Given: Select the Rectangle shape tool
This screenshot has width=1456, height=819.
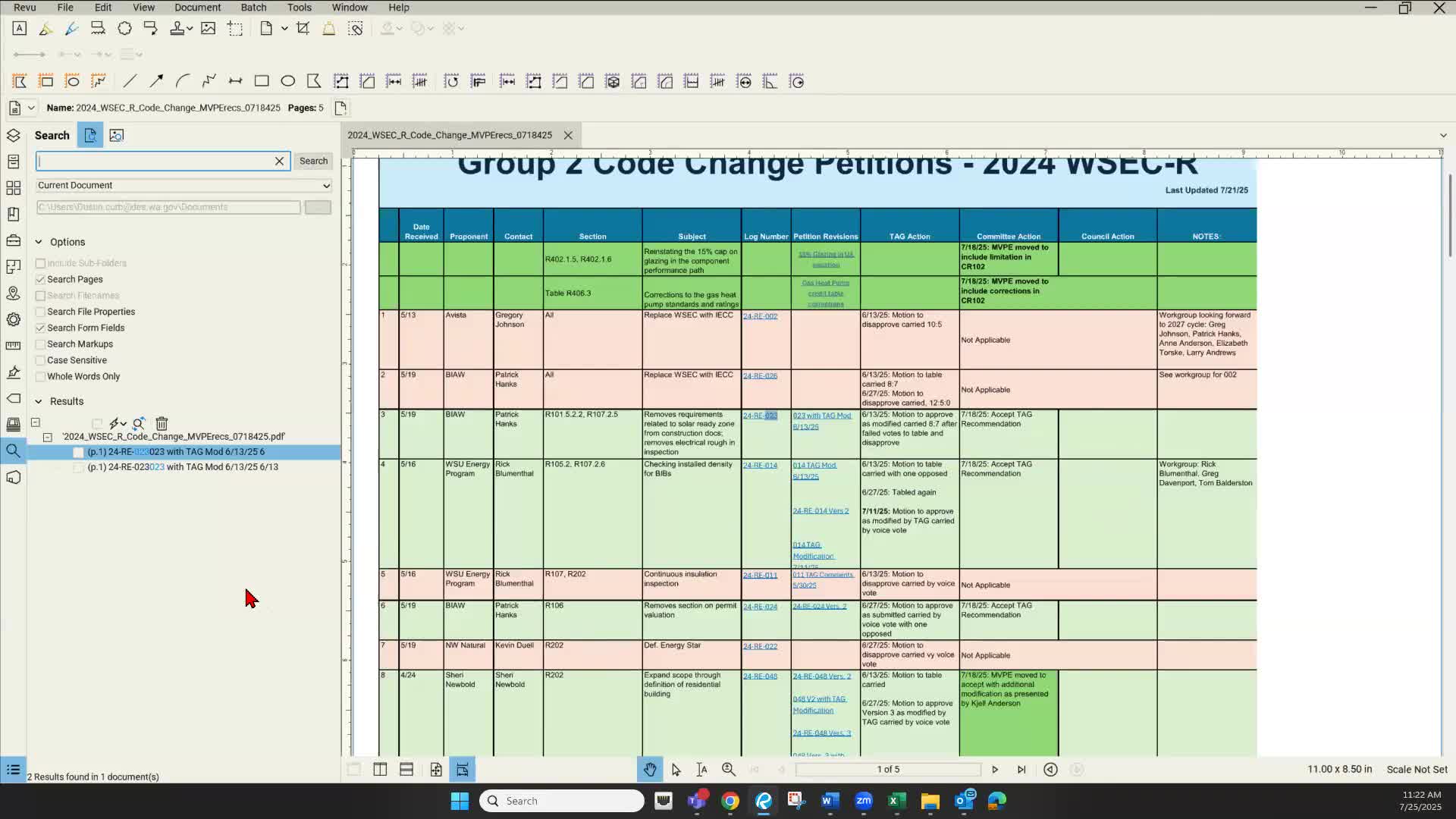Looking at the screenshot, I should click(262, 81).
